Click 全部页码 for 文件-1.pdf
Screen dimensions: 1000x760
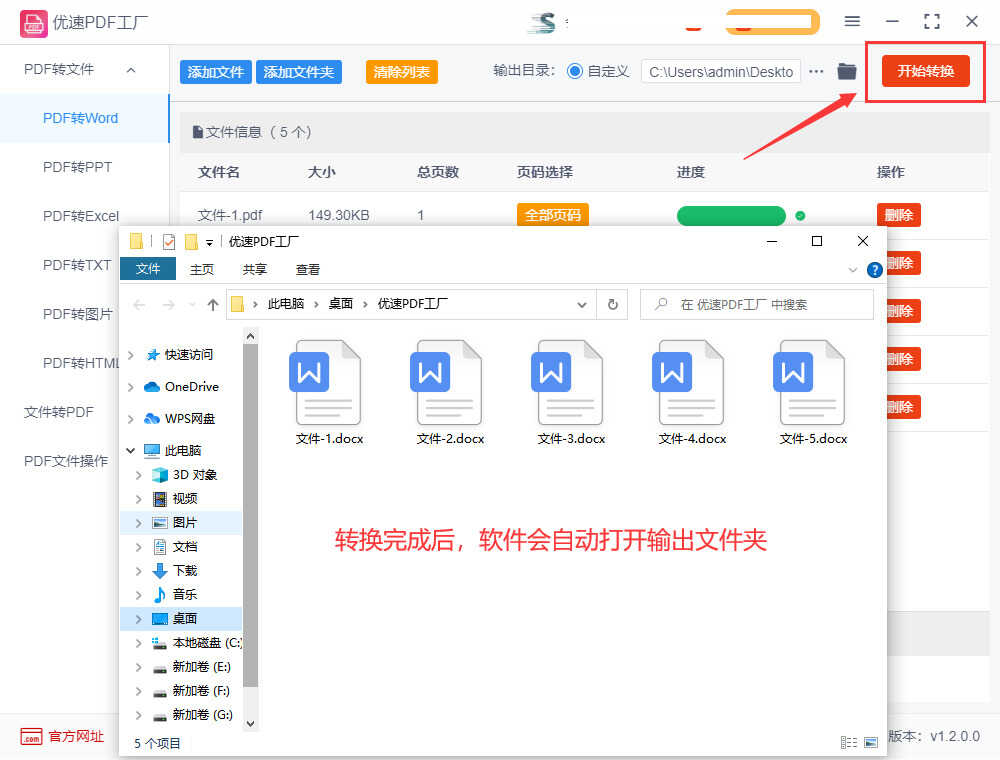pyautogui.click(x=552, y=216)
